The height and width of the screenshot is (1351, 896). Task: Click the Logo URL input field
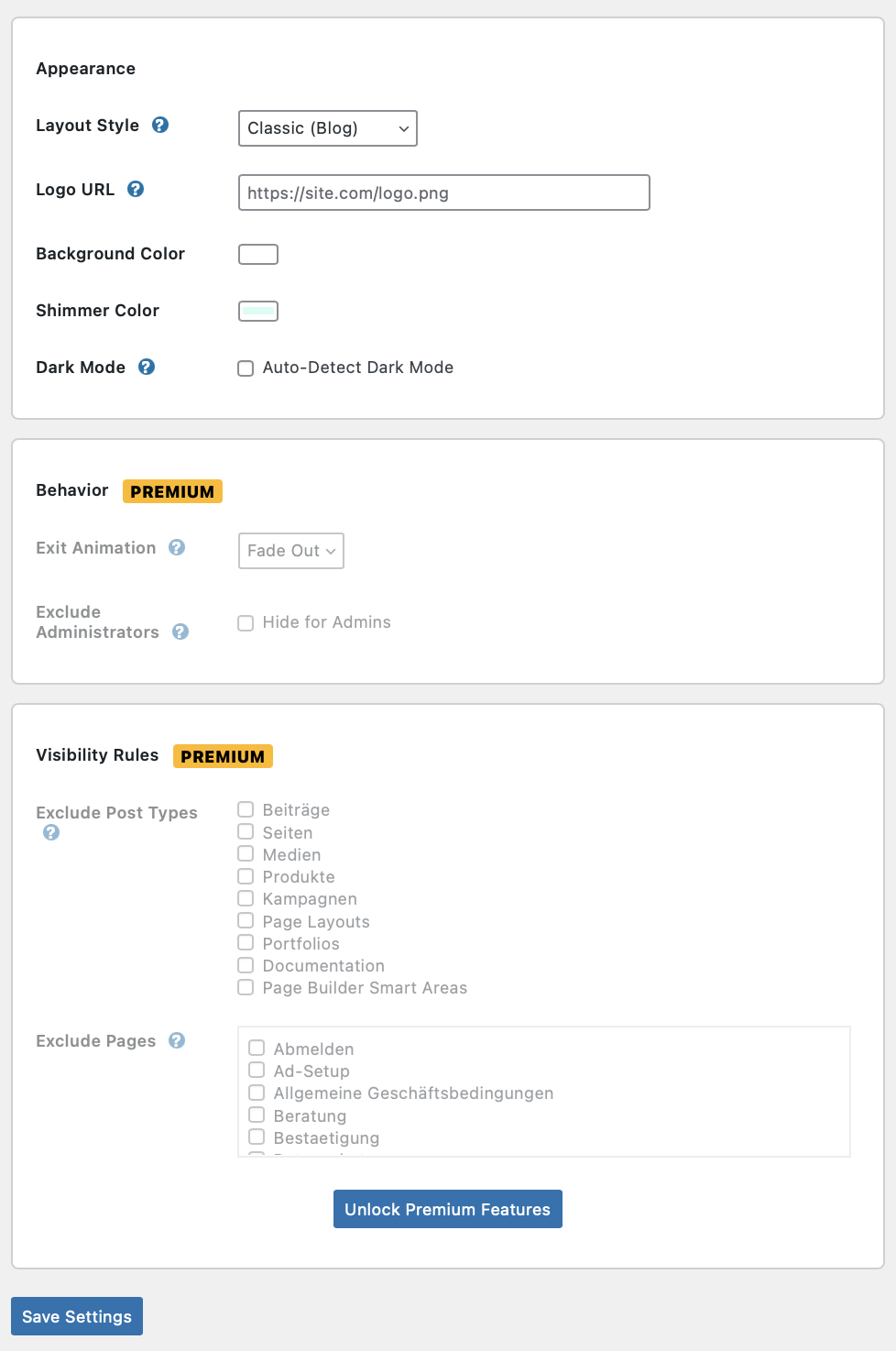[x=443, y=192]
